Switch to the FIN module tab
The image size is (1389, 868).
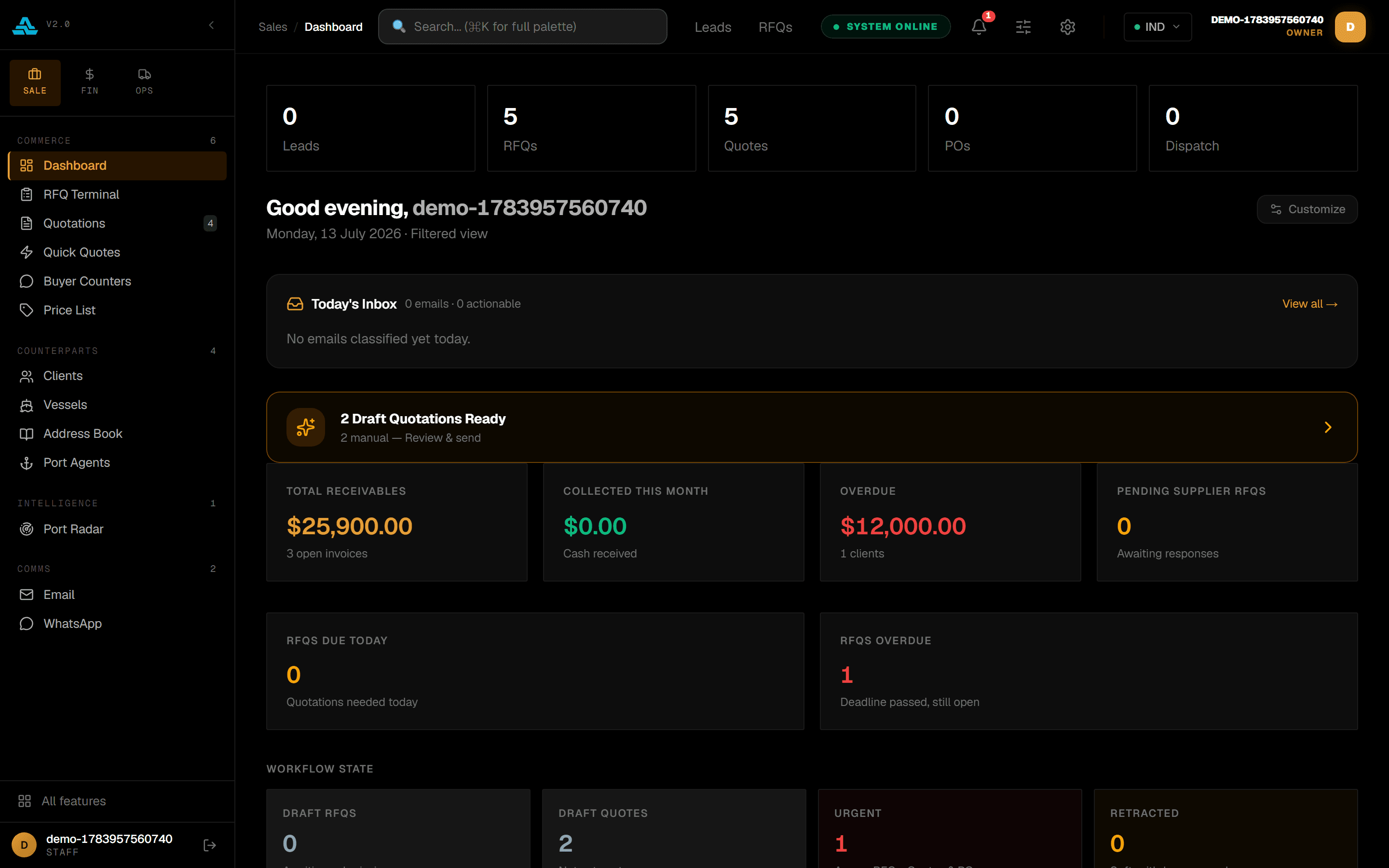[90, 82]
